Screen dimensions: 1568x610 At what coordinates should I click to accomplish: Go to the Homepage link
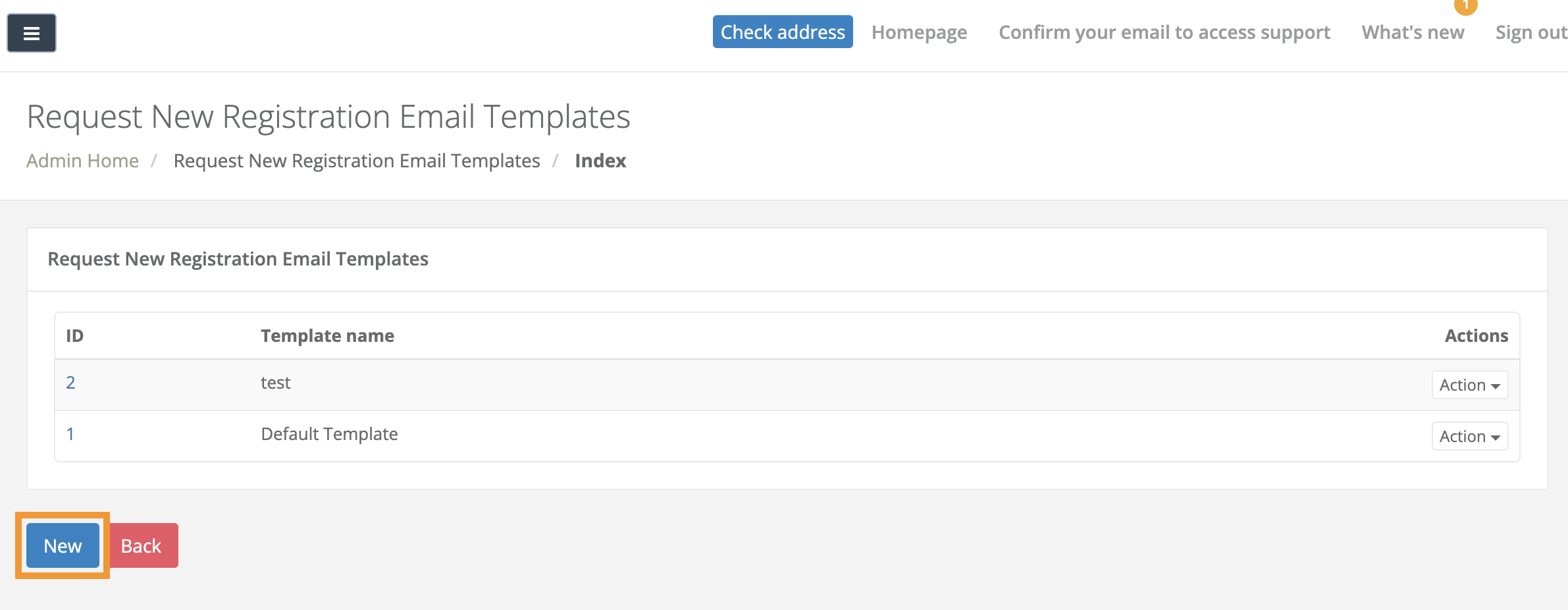(x=919, y=32)
